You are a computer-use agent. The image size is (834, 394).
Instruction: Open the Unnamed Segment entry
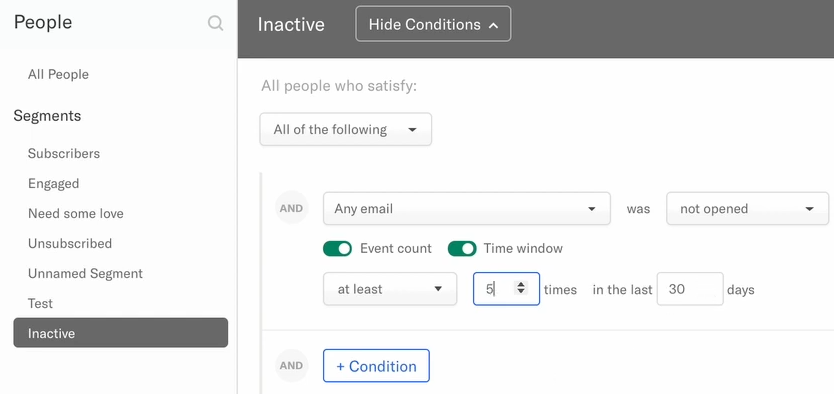(x=85, y=274)
